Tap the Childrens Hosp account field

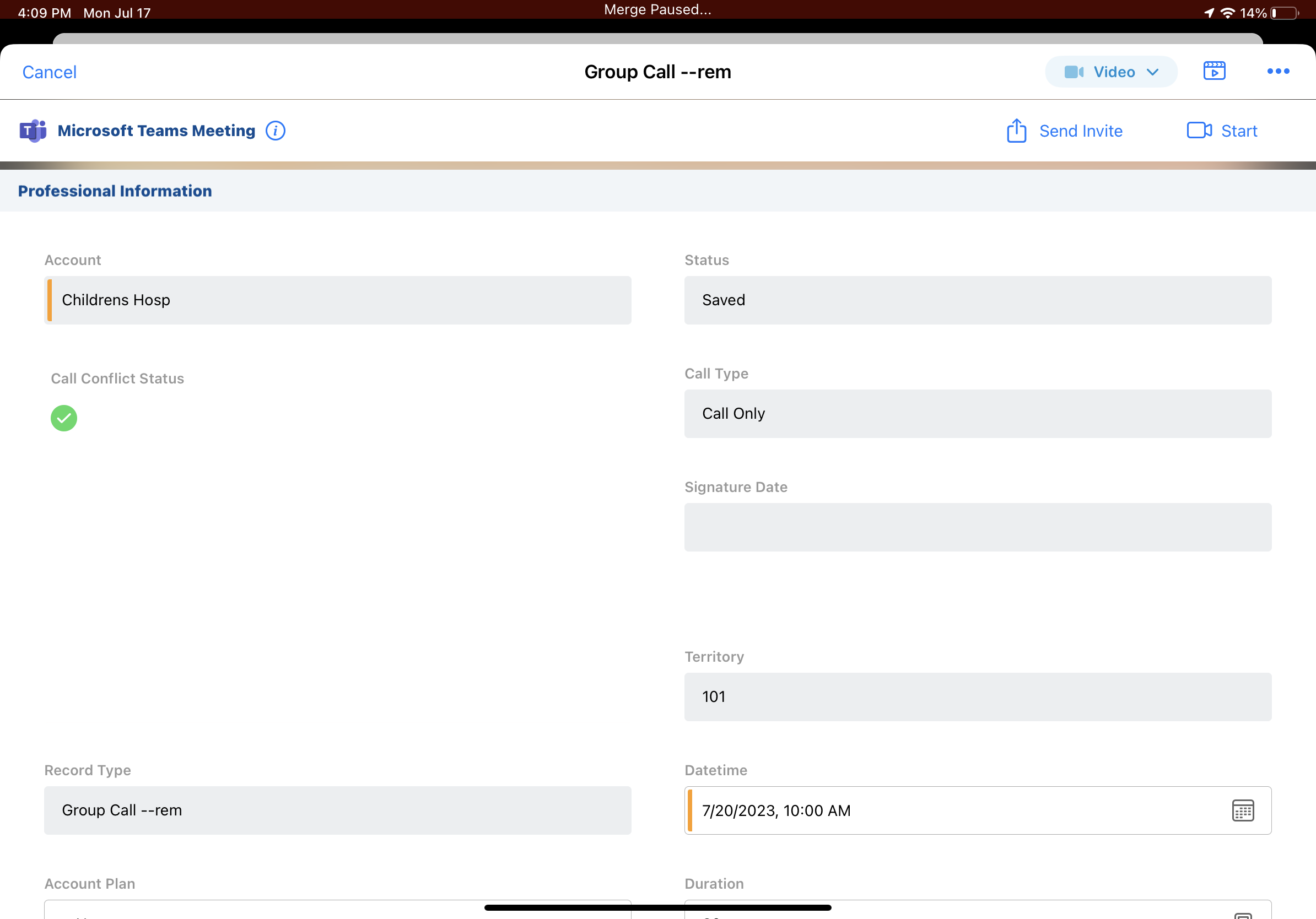coord(338,300)
